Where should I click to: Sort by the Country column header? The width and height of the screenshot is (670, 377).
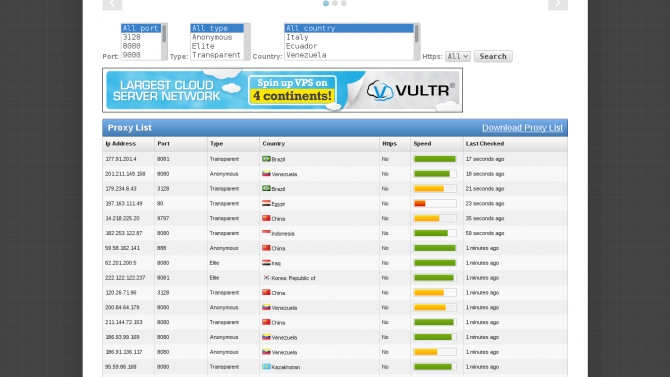click(273, 144)
